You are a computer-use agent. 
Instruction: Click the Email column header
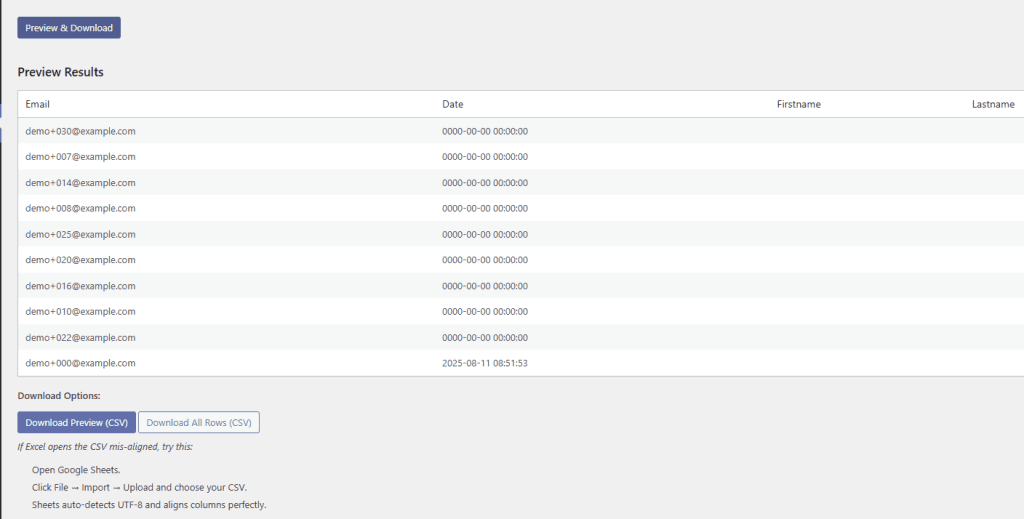[x=38, y=104]
